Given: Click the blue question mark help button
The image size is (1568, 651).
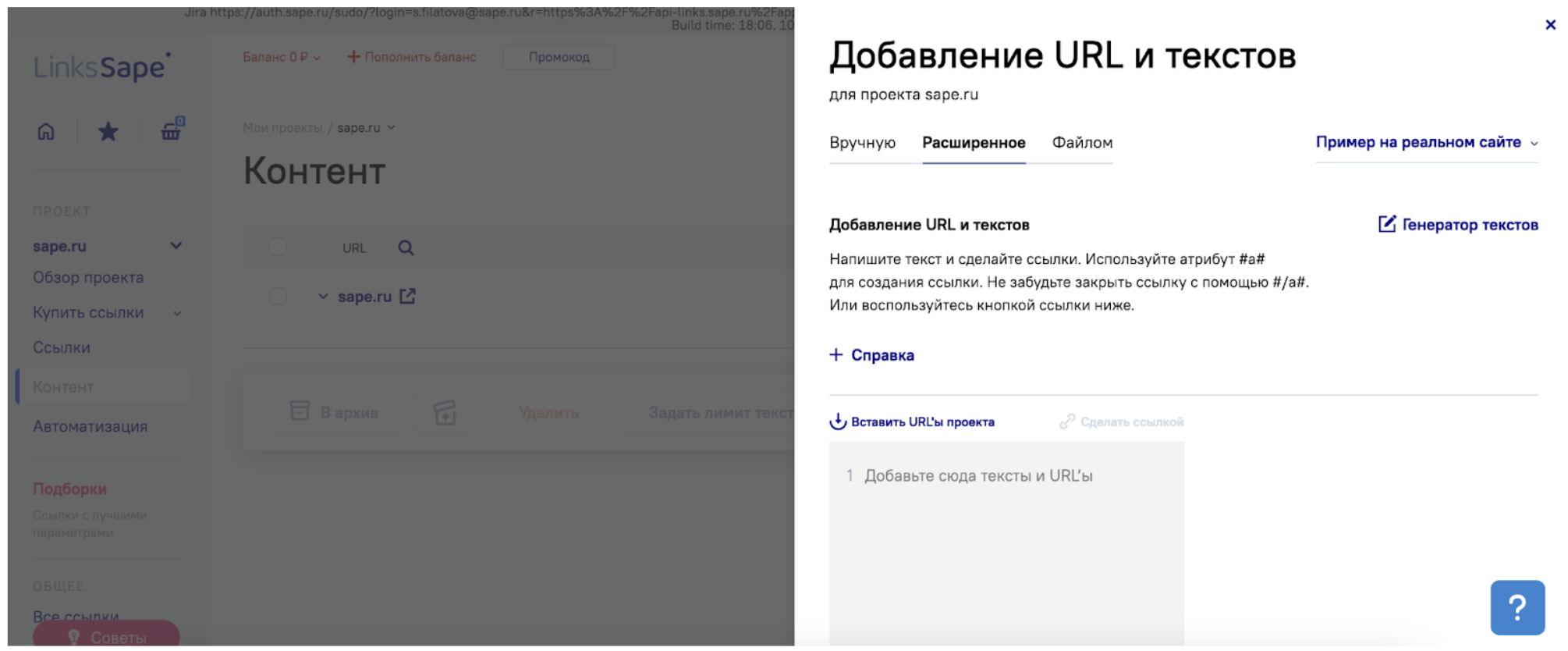Looking at the screenshot, I should [x=1517, y=607].
